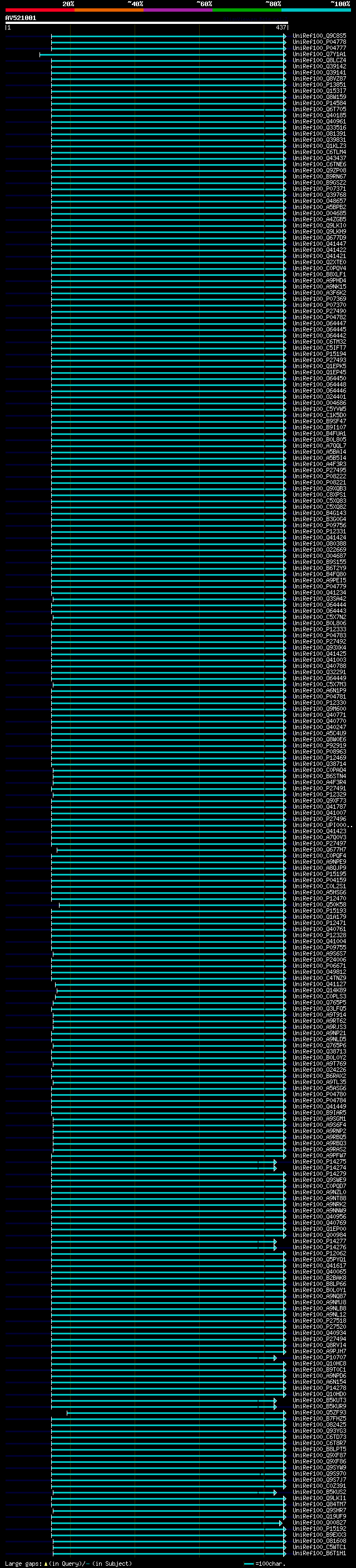
Task: Click the cyan ~100% legend color bar
Action: [316, 10]
